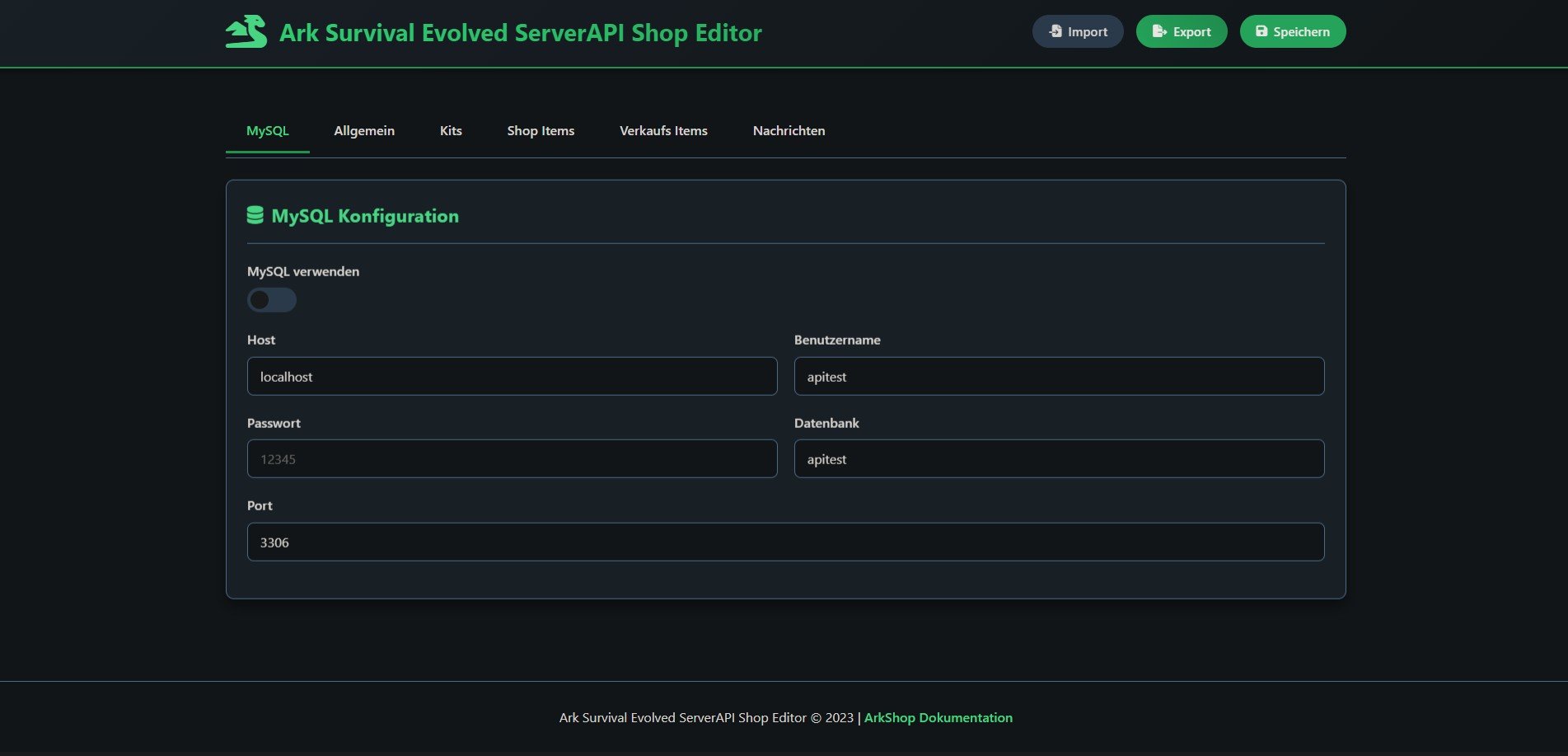Click the Export button

click(1182, 31)
